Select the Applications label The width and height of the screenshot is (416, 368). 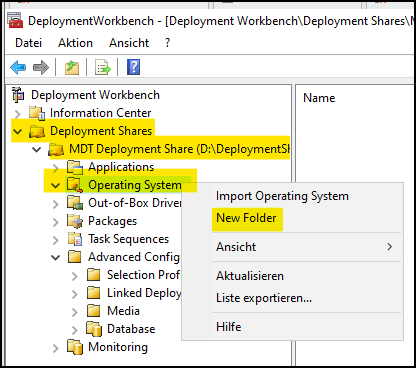click(x=121, y=167)
